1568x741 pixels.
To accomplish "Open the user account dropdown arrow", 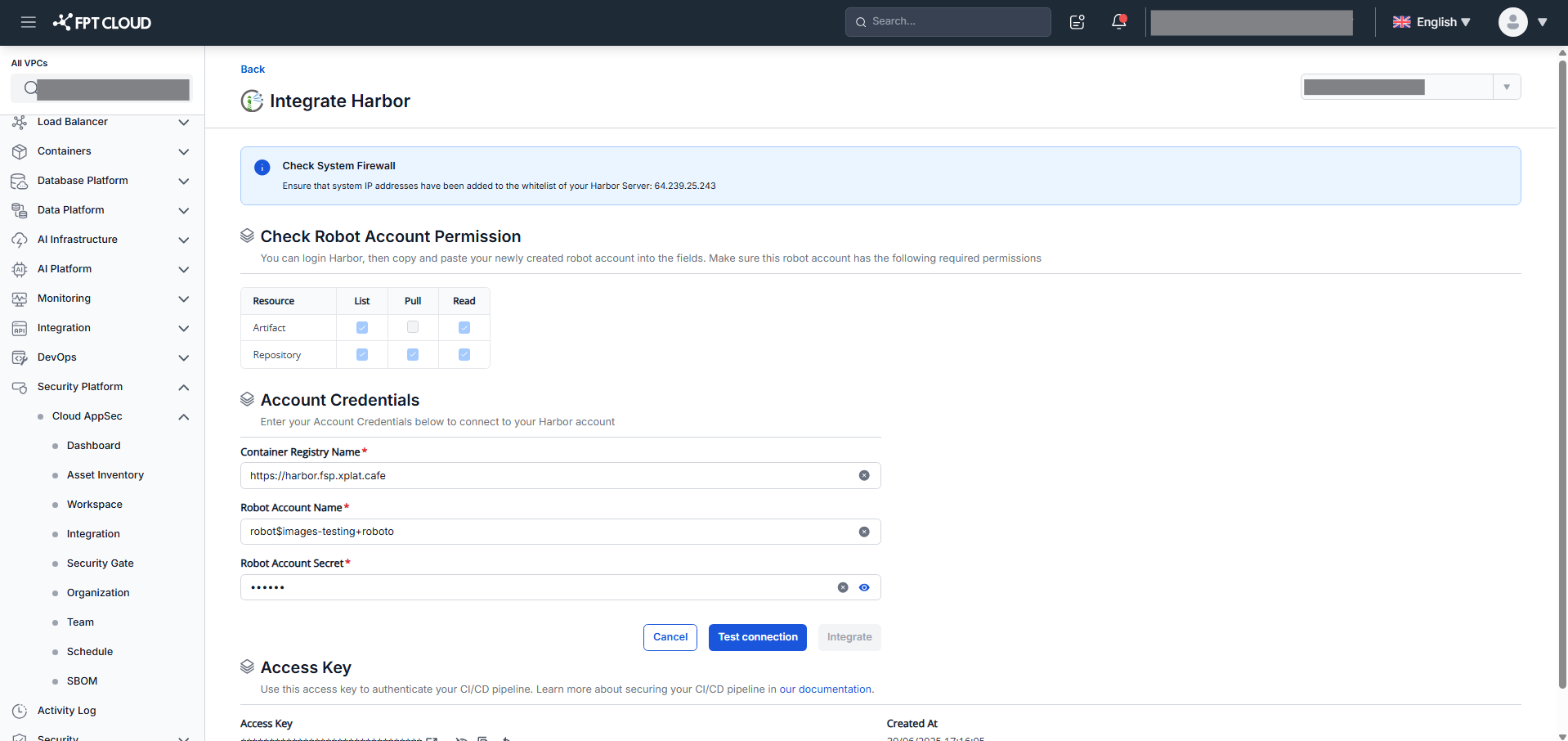I will tap(1543, 22).
